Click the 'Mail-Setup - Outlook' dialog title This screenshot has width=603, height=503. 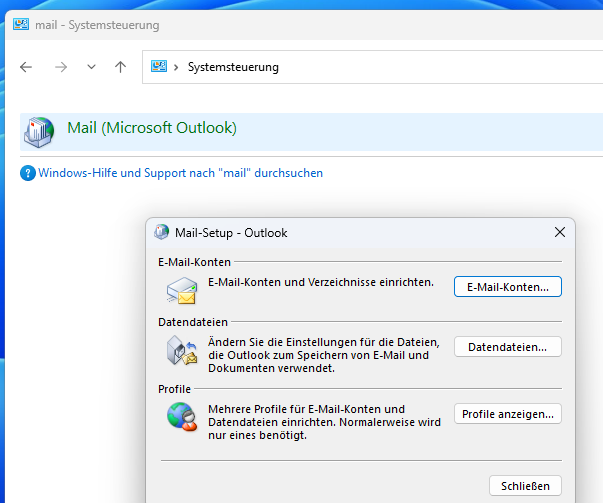coord(231,233)
